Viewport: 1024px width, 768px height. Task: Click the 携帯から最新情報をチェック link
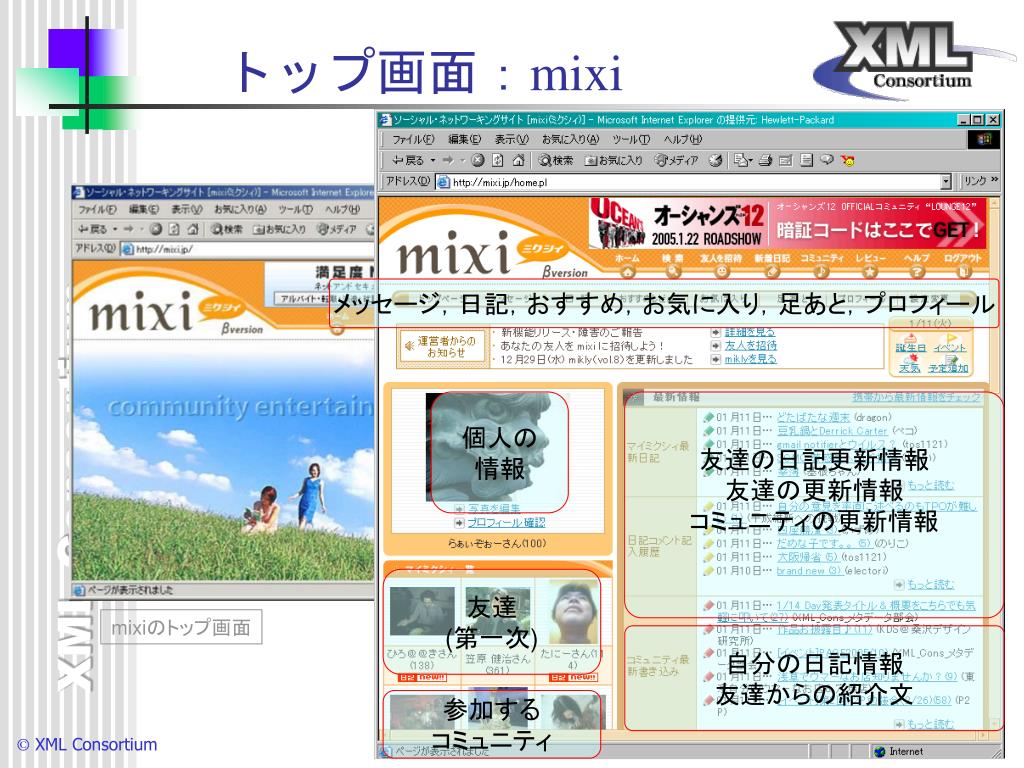(916, 397)
